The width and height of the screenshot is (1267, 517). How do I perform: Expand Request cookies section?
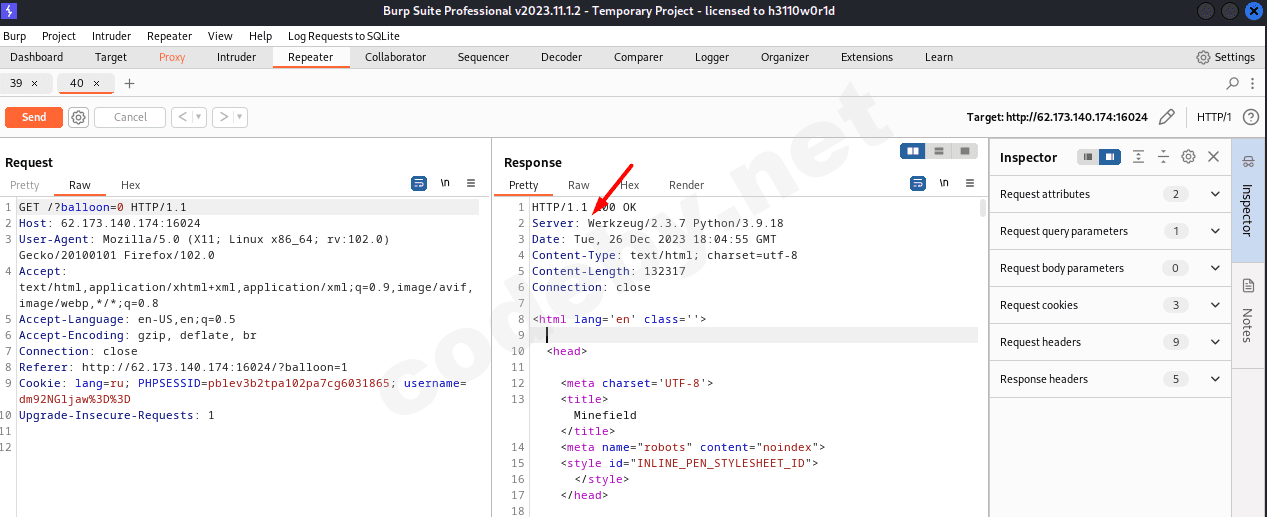[1215, 305]
